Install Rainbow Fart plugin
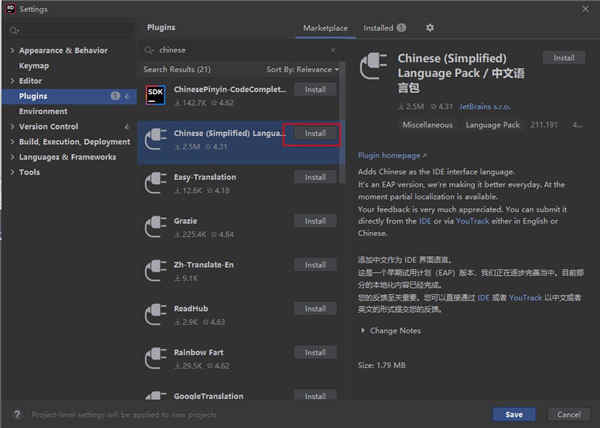 (x=315, y=353)
